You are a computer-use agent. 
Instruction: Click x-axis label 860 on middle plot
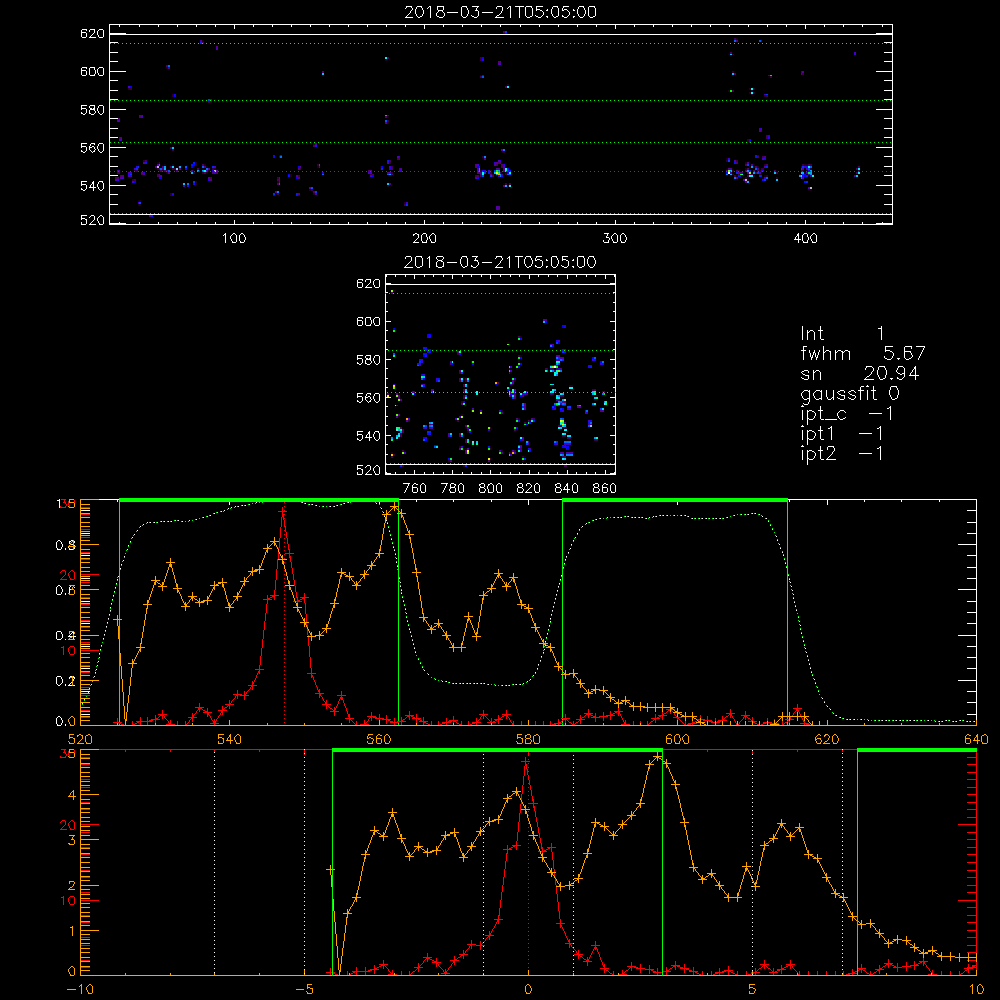pyautogui.click(x=605, y=489)
